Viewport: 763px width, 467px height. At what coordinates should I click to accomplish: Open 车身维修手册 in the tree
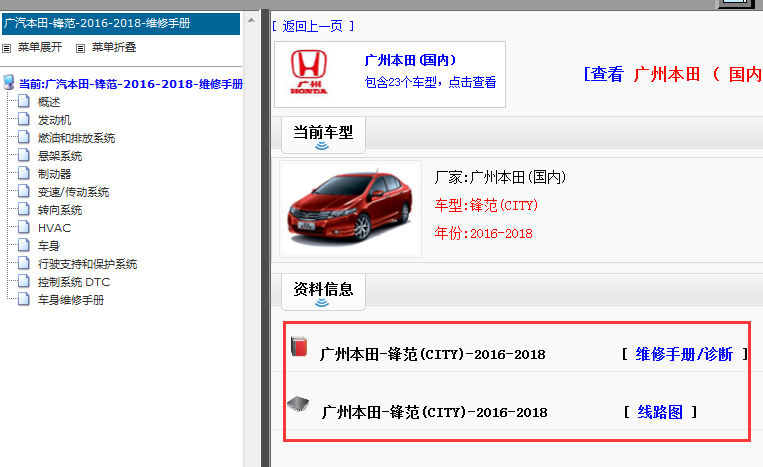click(x=71, y=300)
